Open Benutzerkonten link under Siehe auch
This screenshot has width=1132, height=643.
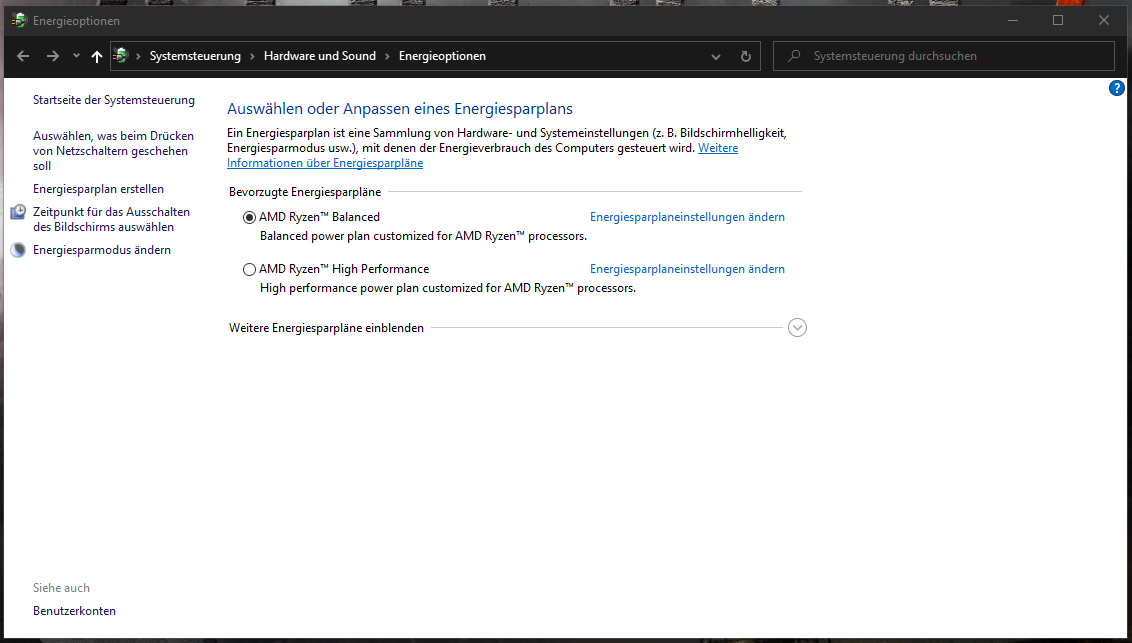74,611
